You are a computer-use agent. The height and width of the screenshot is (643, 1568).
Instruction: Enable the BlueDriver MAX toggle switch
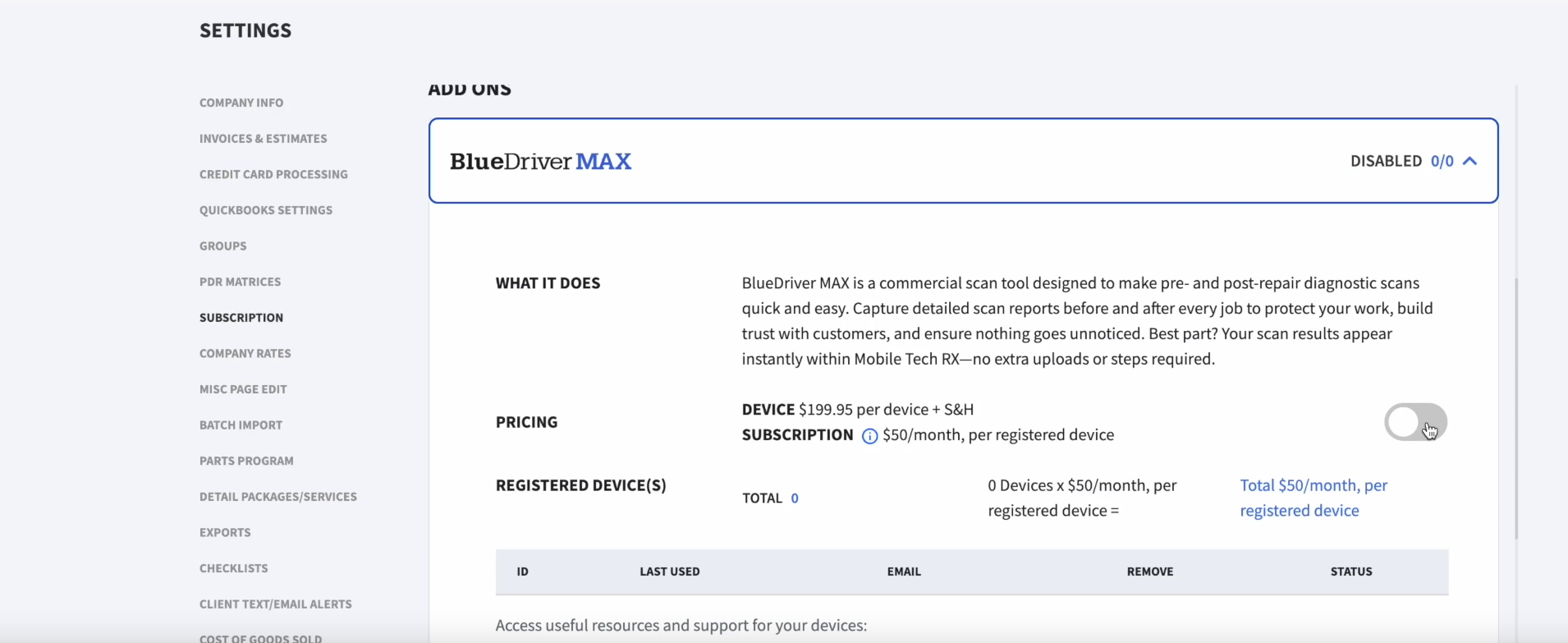coord(1415,422)
